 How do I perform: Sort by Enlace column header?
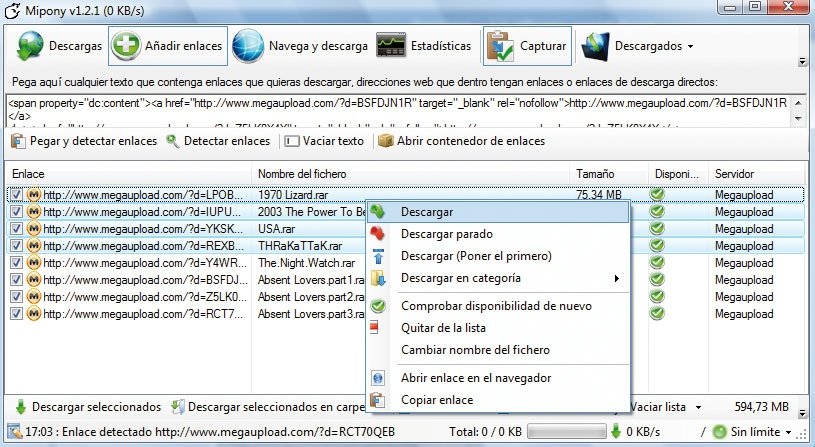128,174
